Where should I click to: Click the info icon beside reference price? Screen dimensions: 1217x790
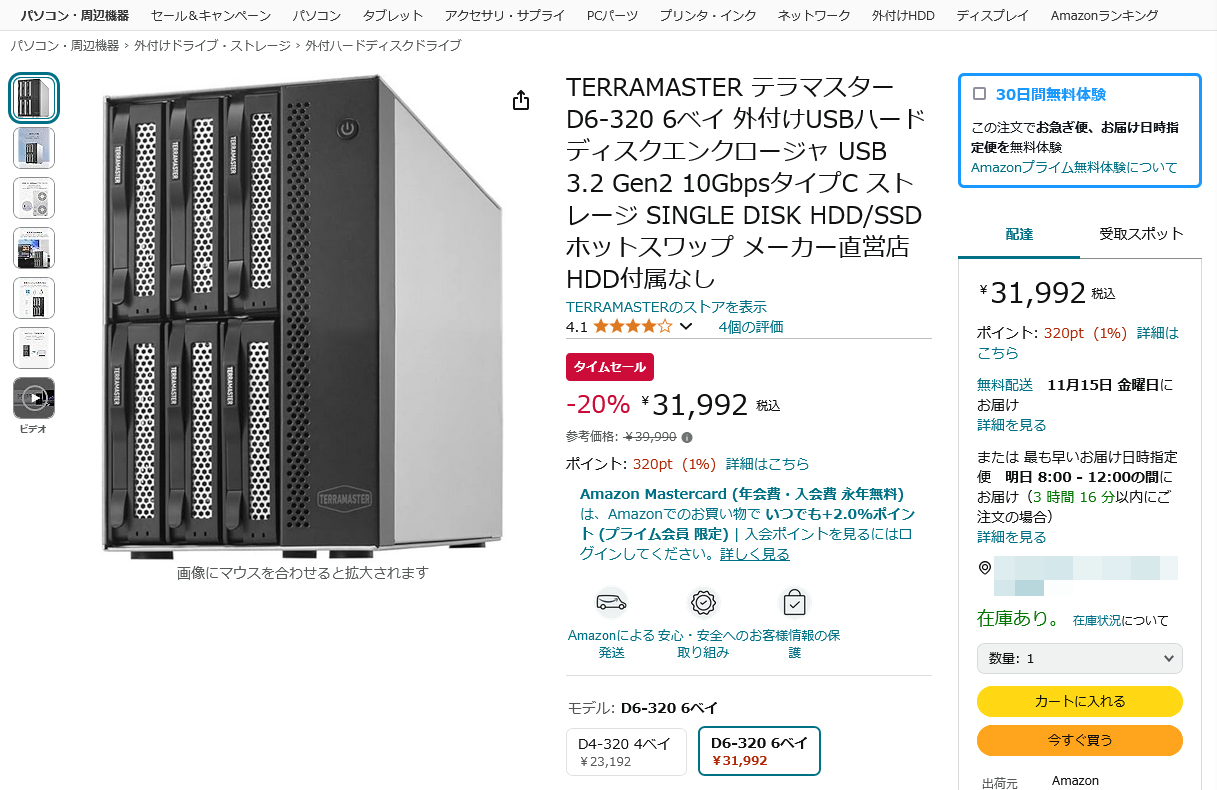tap(687, 437)
